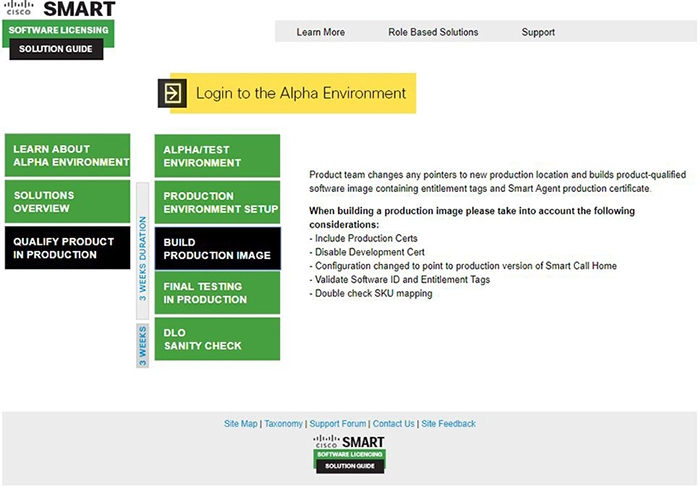Open the Support Forum link
The height and width of the screenshot is (489, 700).
[x=338, y=423]
